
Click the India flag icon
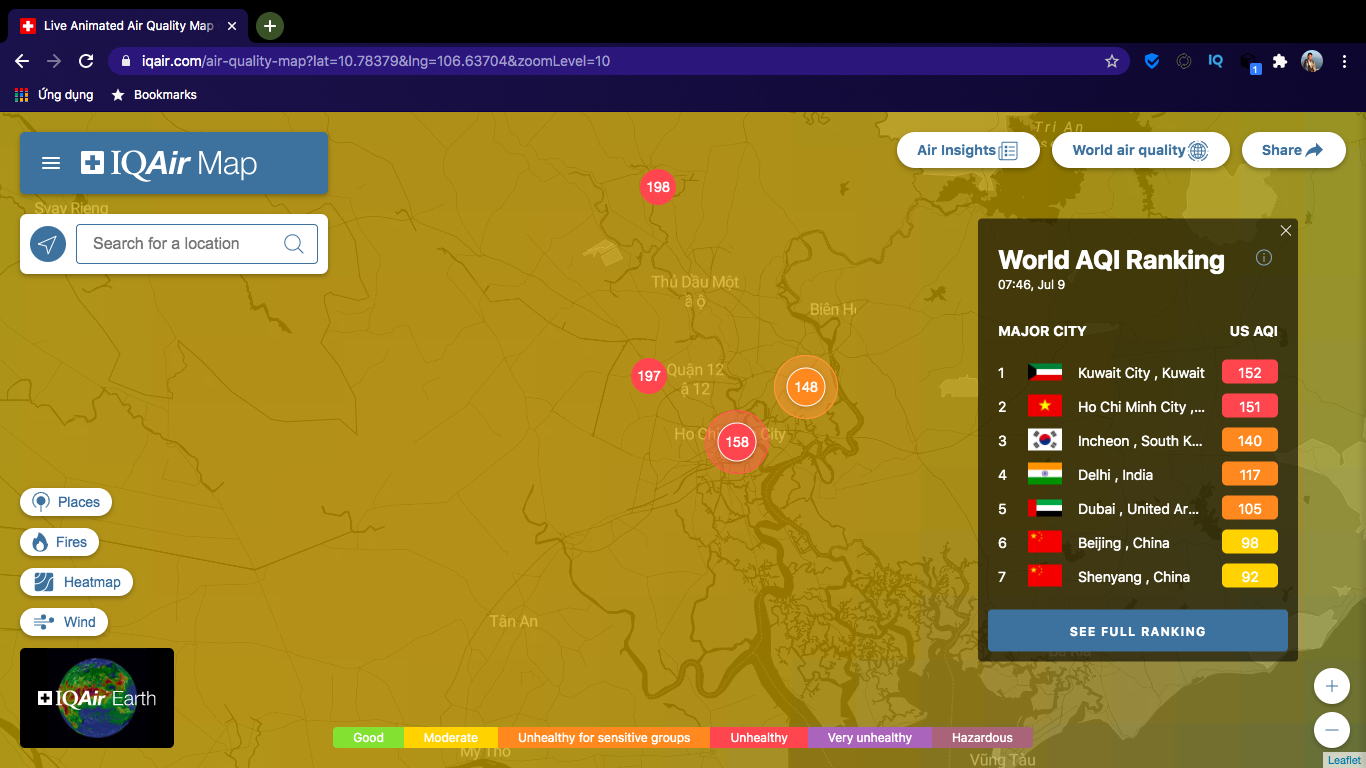(x=1044, y=475)
